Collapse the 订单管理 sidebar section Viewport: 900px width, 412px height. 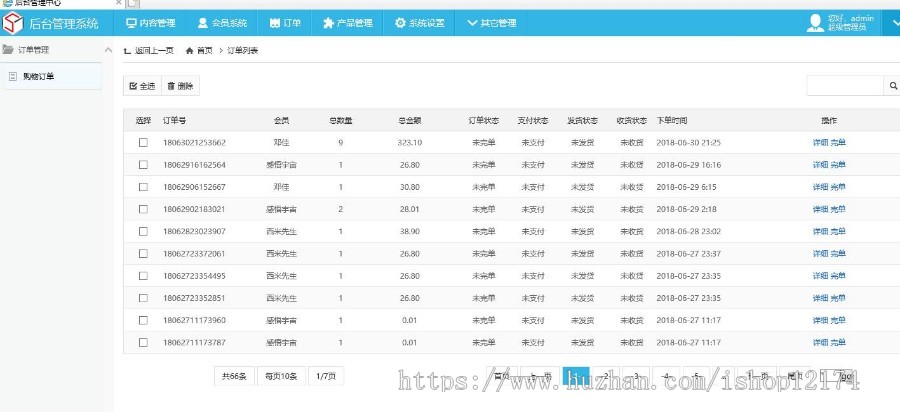[x=108, y=50]
